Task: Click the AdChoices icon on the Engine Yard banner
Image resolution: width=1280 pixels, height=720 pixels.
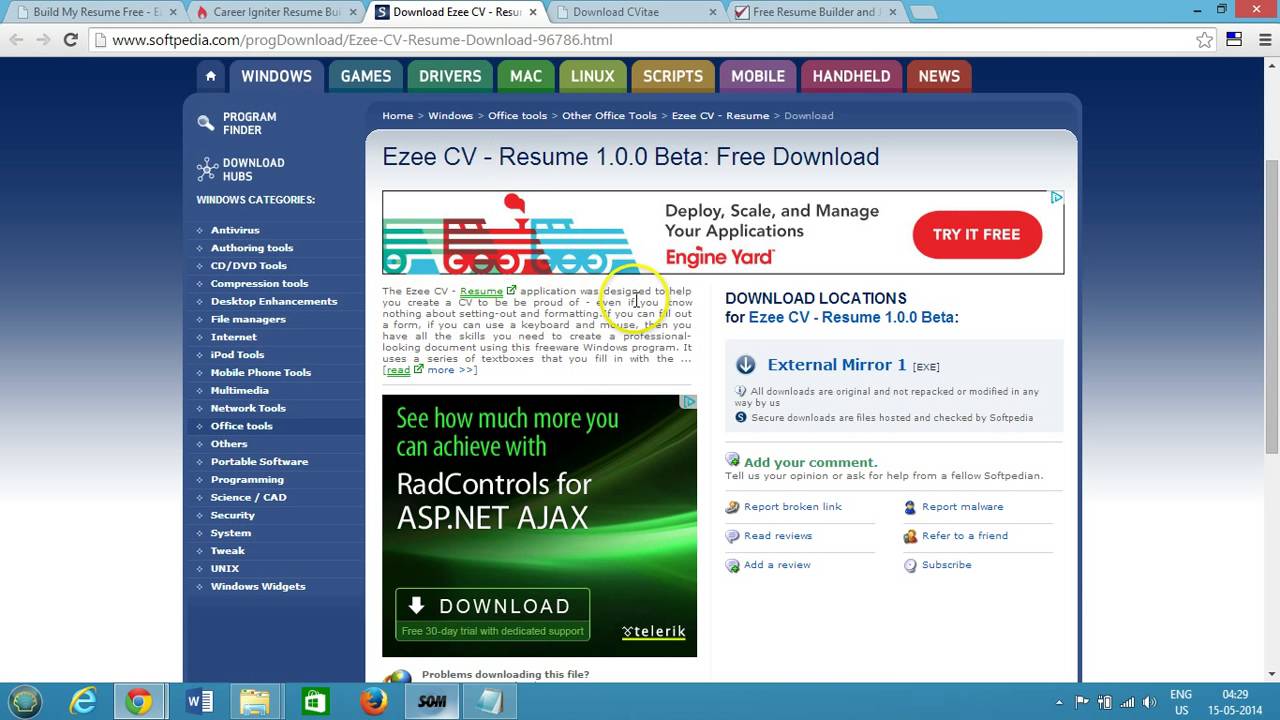Action: tap(1056, 198)
